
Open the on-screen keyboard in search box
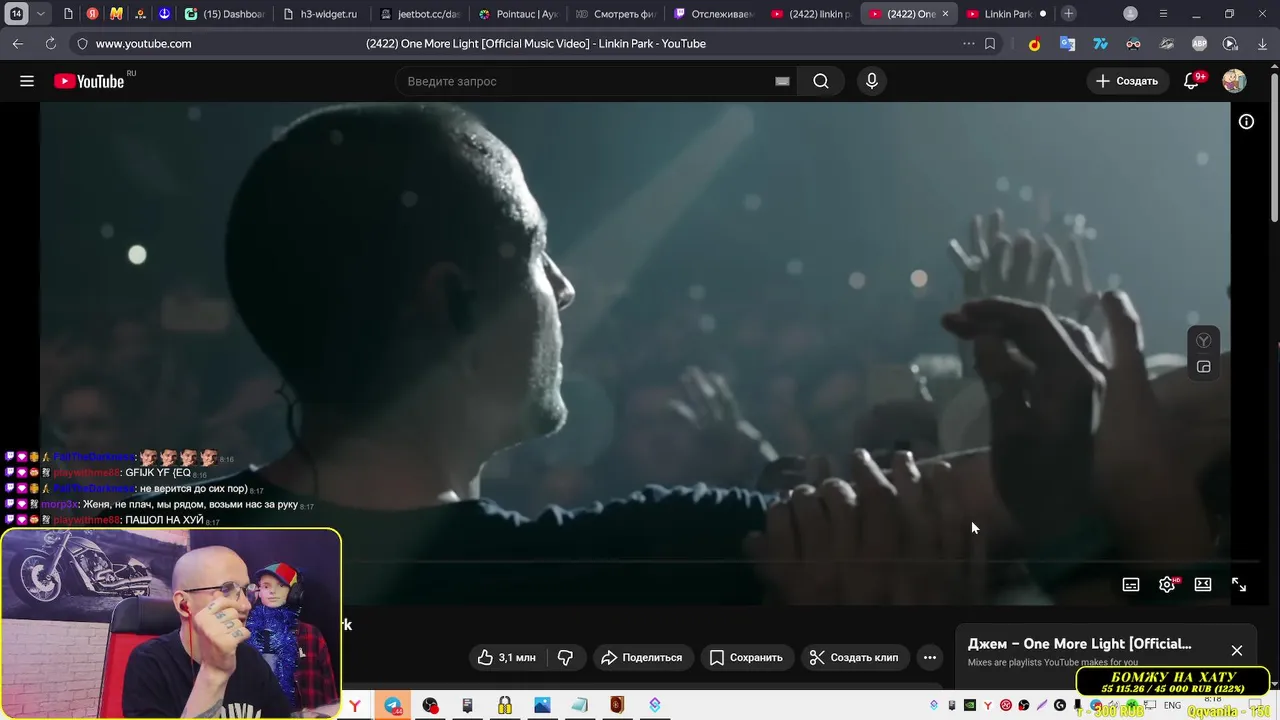782,81
